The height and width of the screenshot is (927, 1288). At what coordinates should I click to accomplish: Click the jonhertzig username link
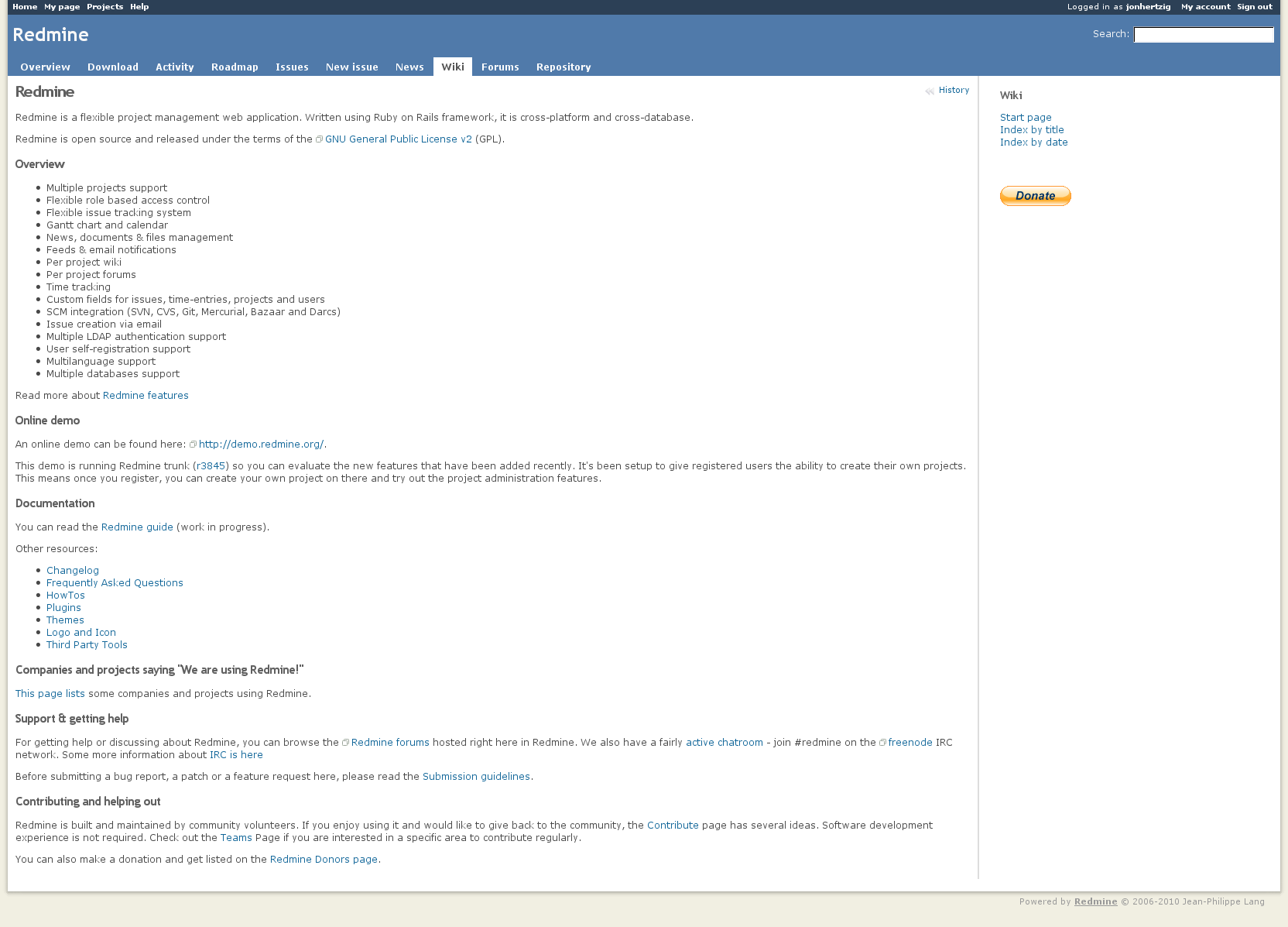1148,7
